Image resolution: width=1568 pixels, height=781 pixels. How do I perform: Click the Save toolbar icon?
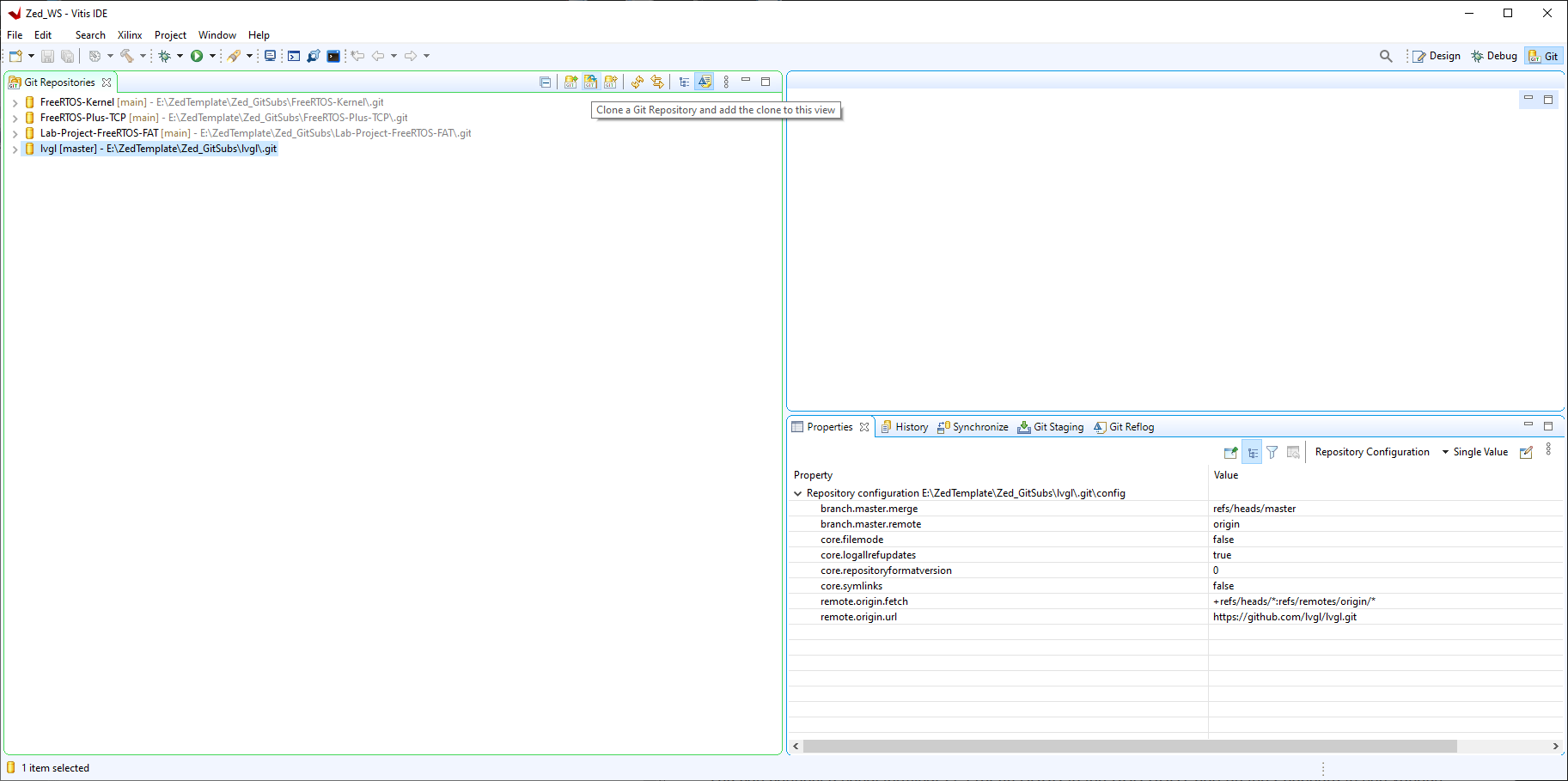coord(47,56)
